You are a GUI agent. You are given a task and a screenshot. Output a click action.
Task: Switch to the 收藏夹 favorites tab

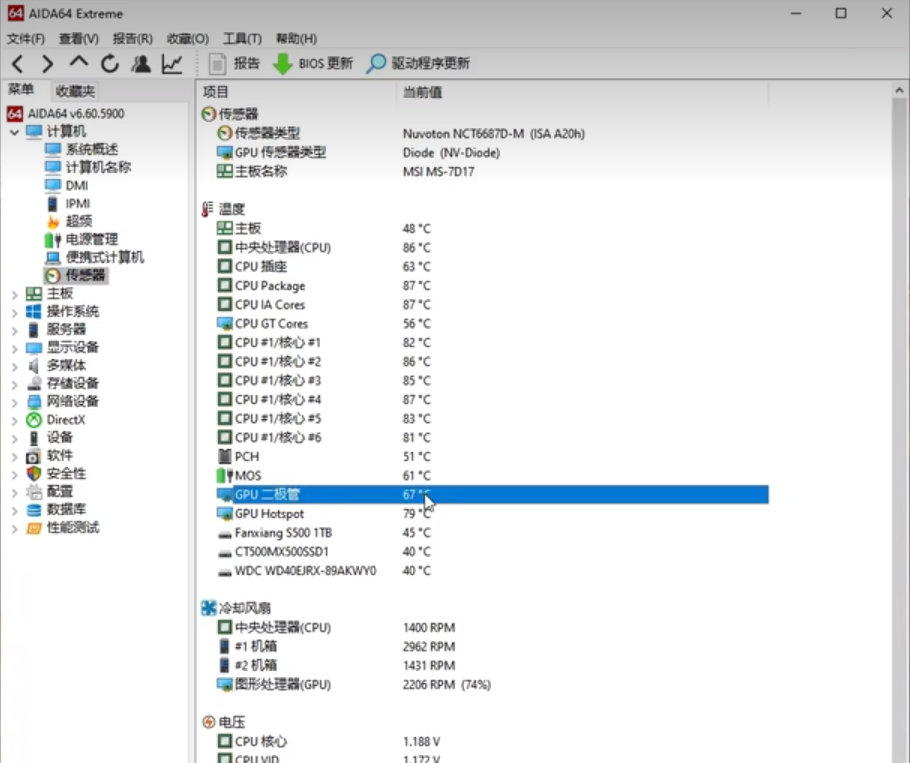[x=75, y=91]
